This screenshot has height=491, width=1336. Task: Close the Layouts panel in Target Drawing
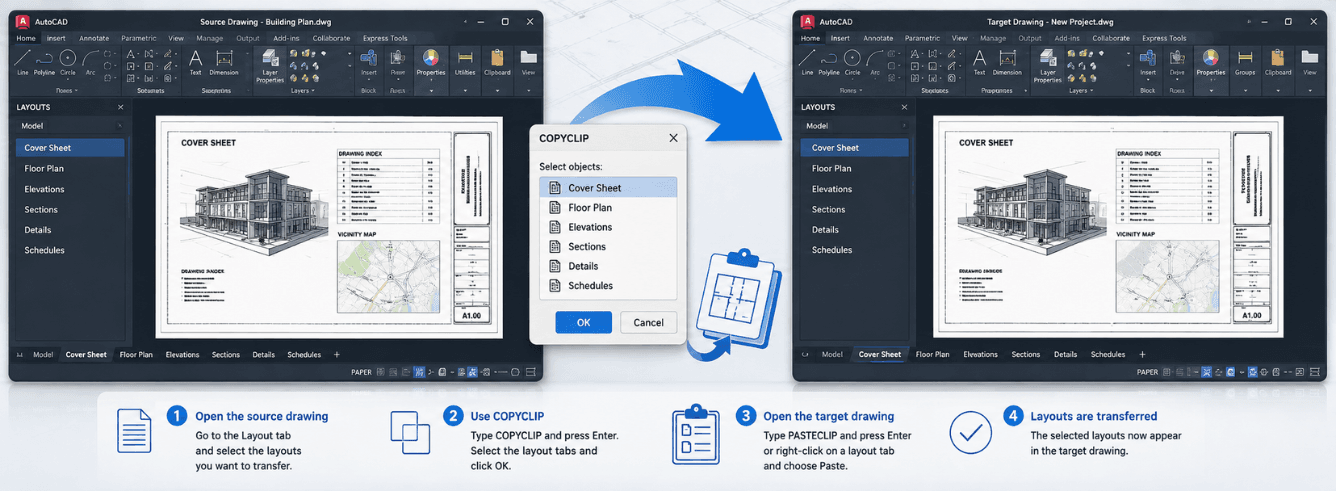click(x=905, y=107)
